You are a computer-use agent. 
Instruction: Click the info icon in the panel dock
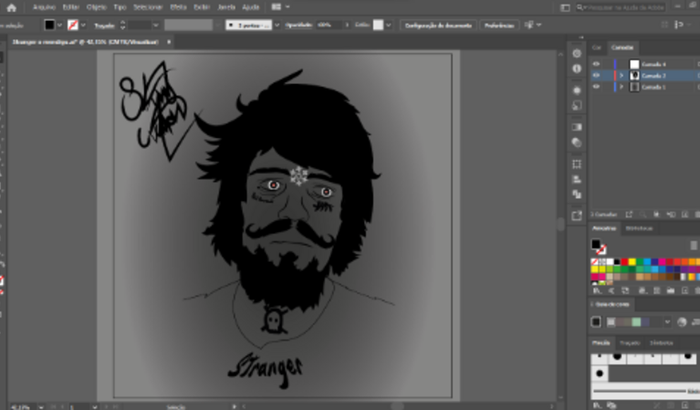pyautogui.click(x=577, y=69)
